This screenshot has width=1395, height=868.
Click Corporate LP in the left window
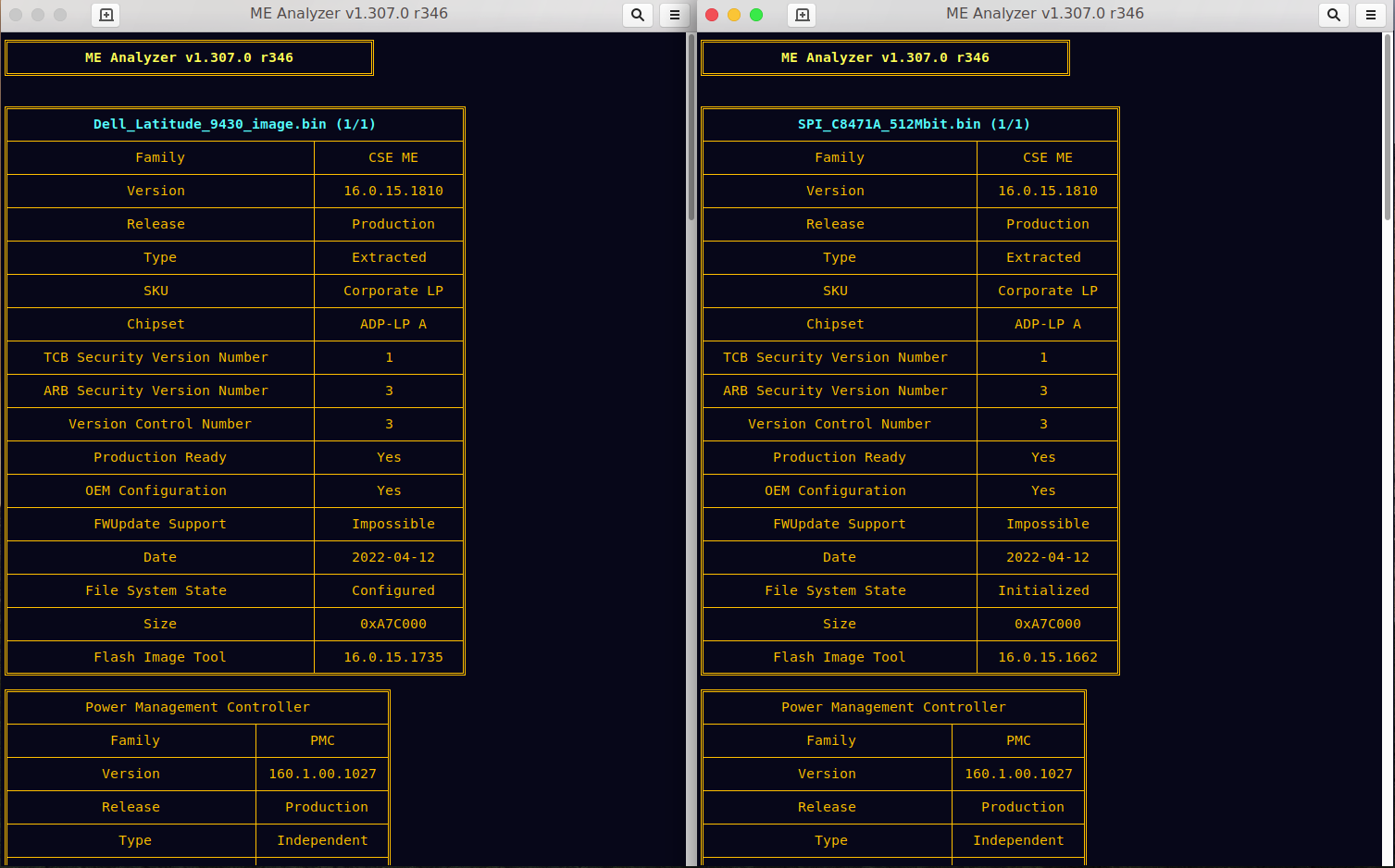point(393,291)
